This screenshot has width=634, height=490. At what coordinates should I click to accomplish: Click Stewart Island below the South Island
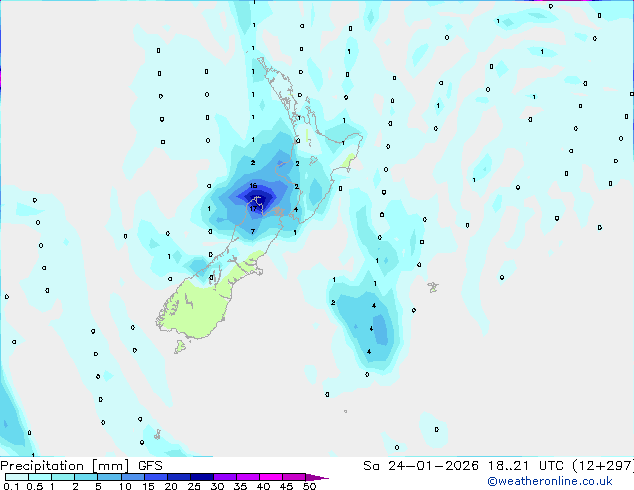[x=180, y=346]
